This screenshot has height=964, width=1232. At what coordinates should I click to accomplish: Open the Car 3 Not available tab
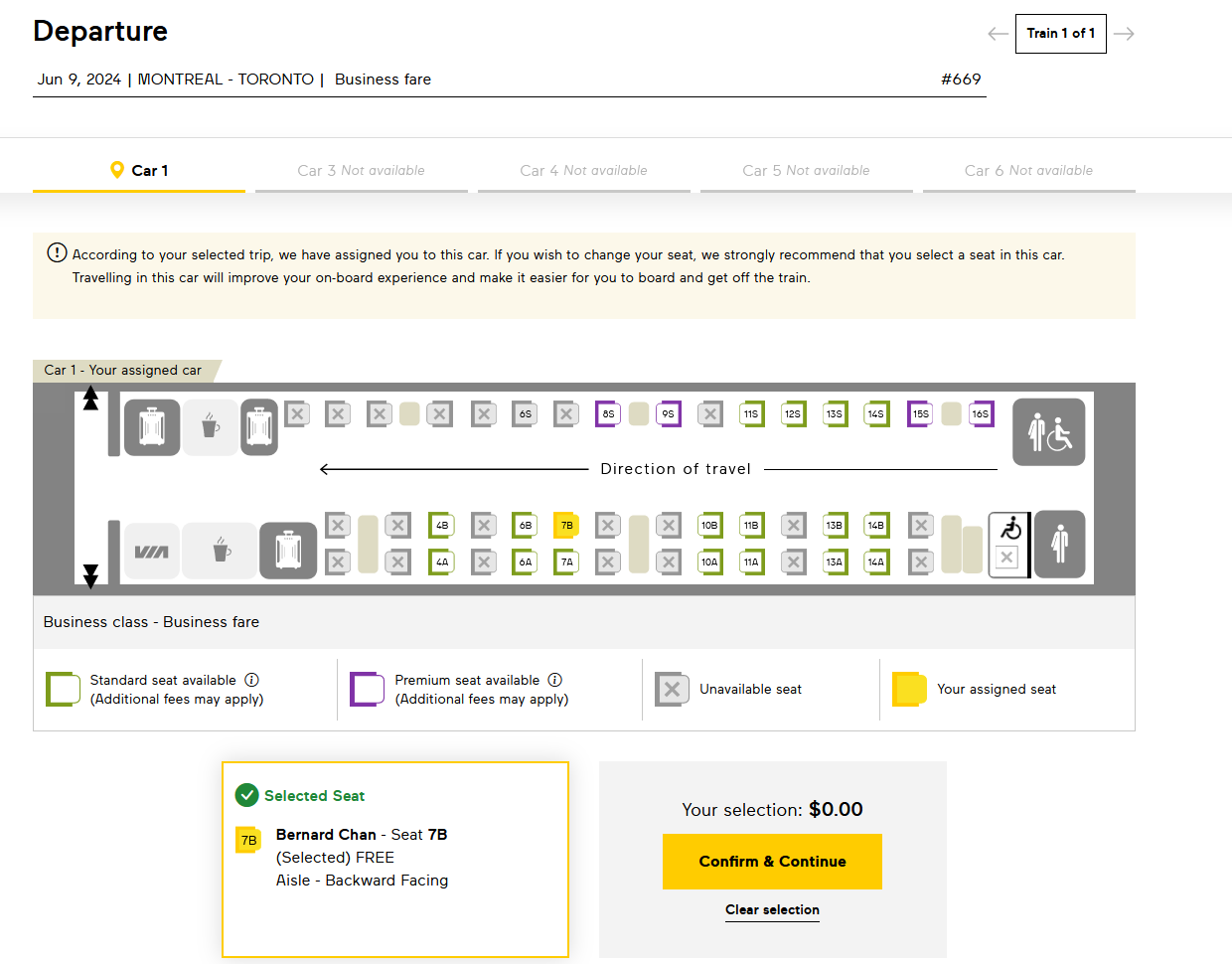tap(361, 171)
